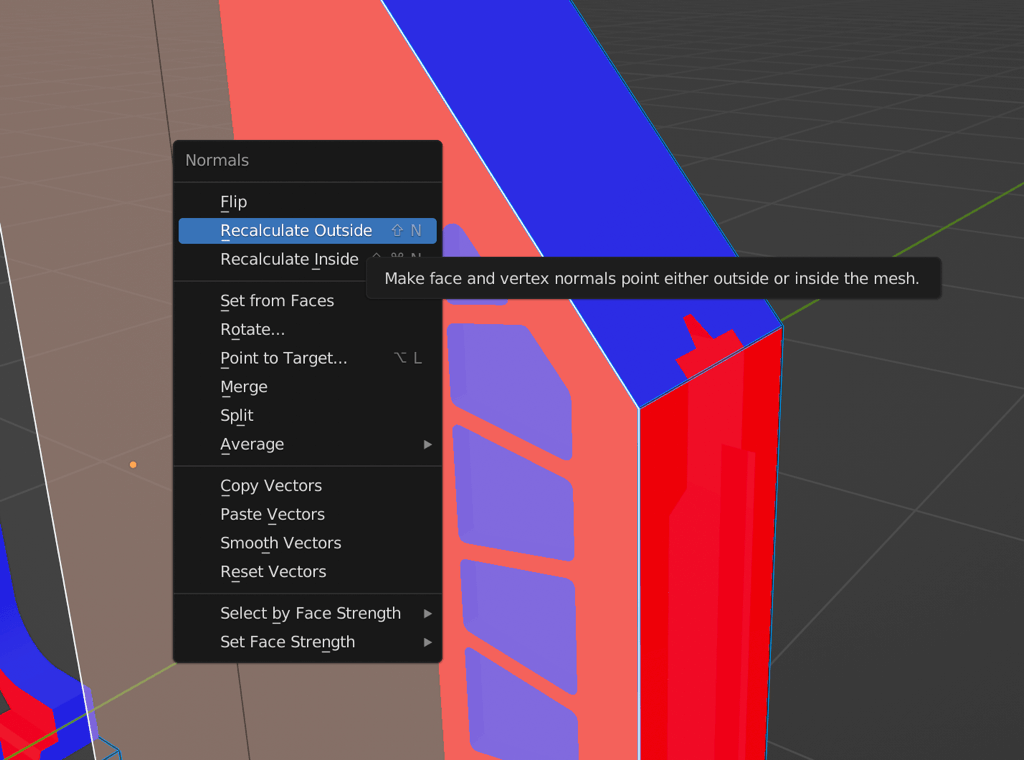Viewport: 1024px width, 760px height.
Task: Expand the Average submenu
Action: (x=307, y=445)
